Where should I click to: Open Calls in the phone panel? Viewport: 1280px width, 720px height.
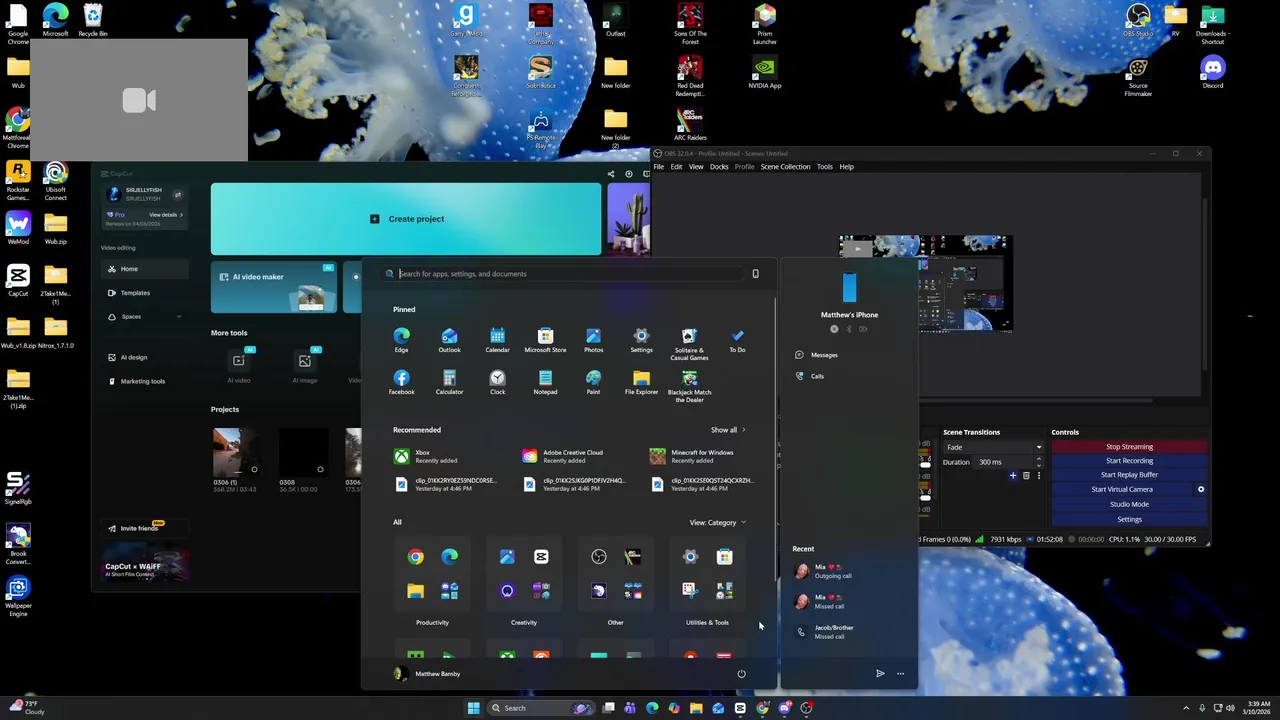(810, 376)
